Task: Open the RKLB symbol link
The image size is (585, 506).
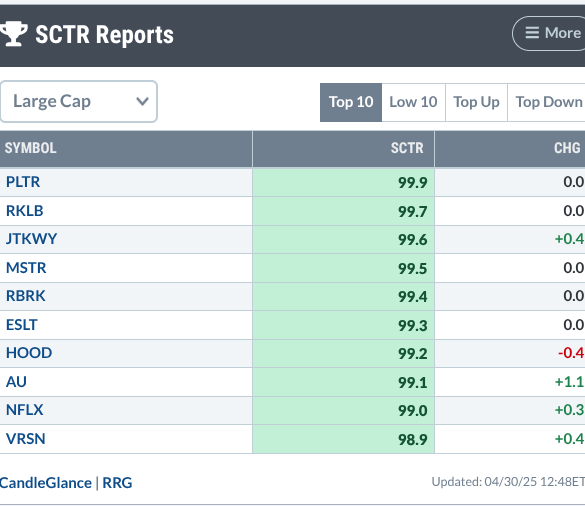Action: [25, 211]
